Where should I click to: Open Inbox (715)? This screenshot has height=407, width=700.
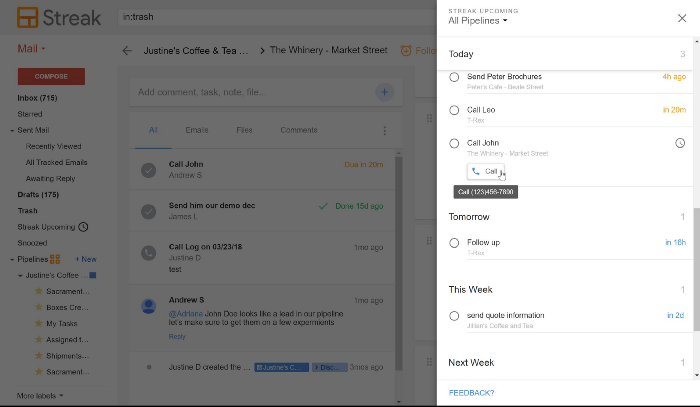[x=37, y=98]
